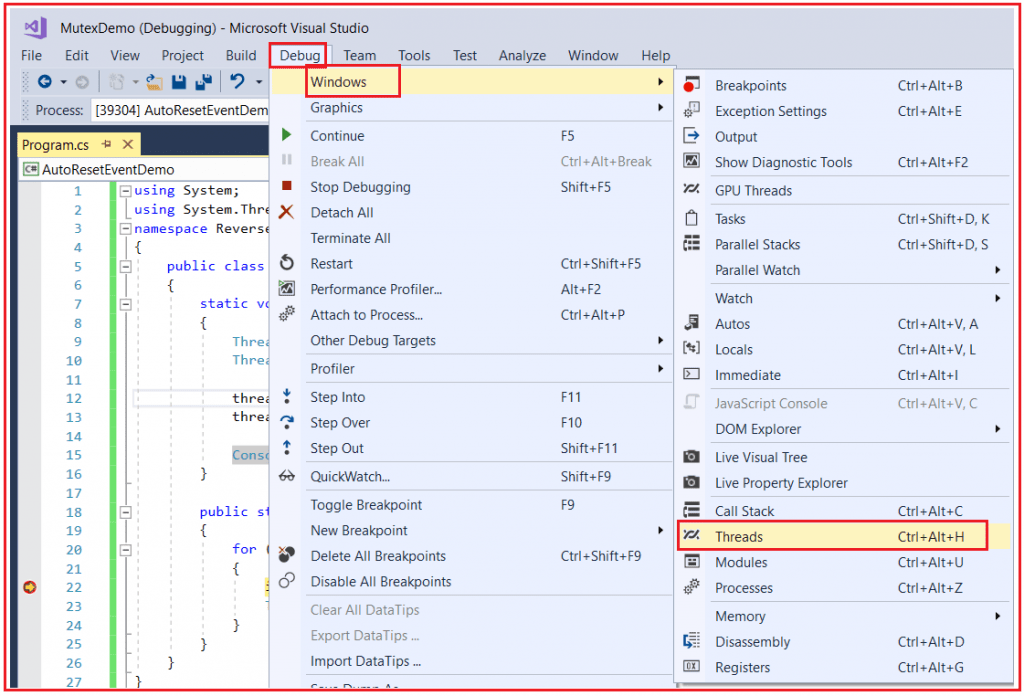
Task: Close the Program.cs tab
Action: click(127, 145)
